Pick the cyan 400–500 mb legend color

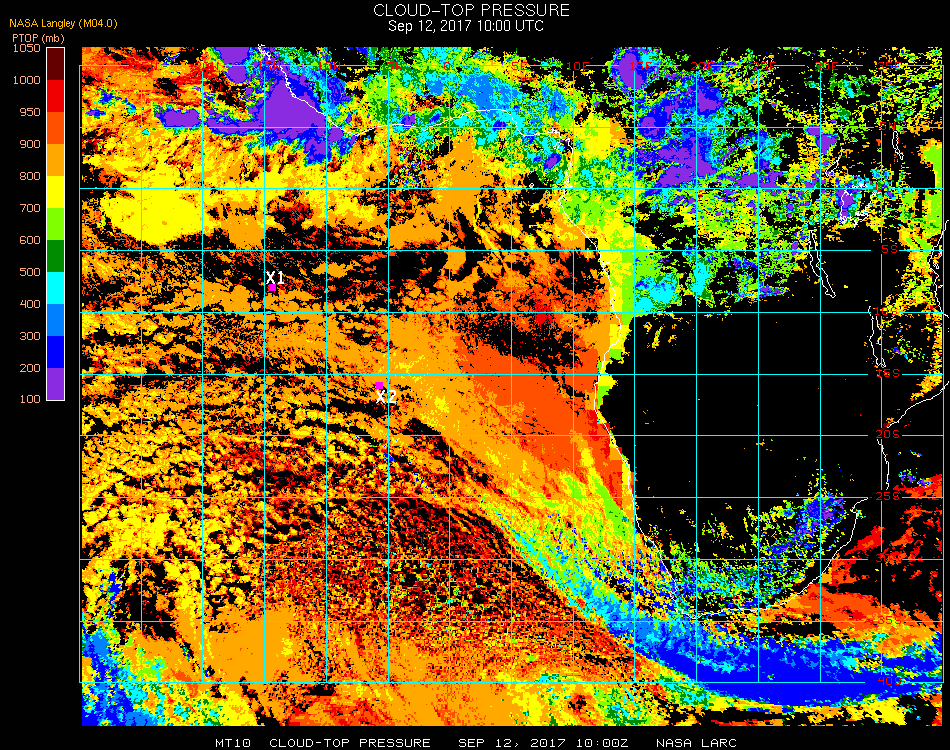55,288
